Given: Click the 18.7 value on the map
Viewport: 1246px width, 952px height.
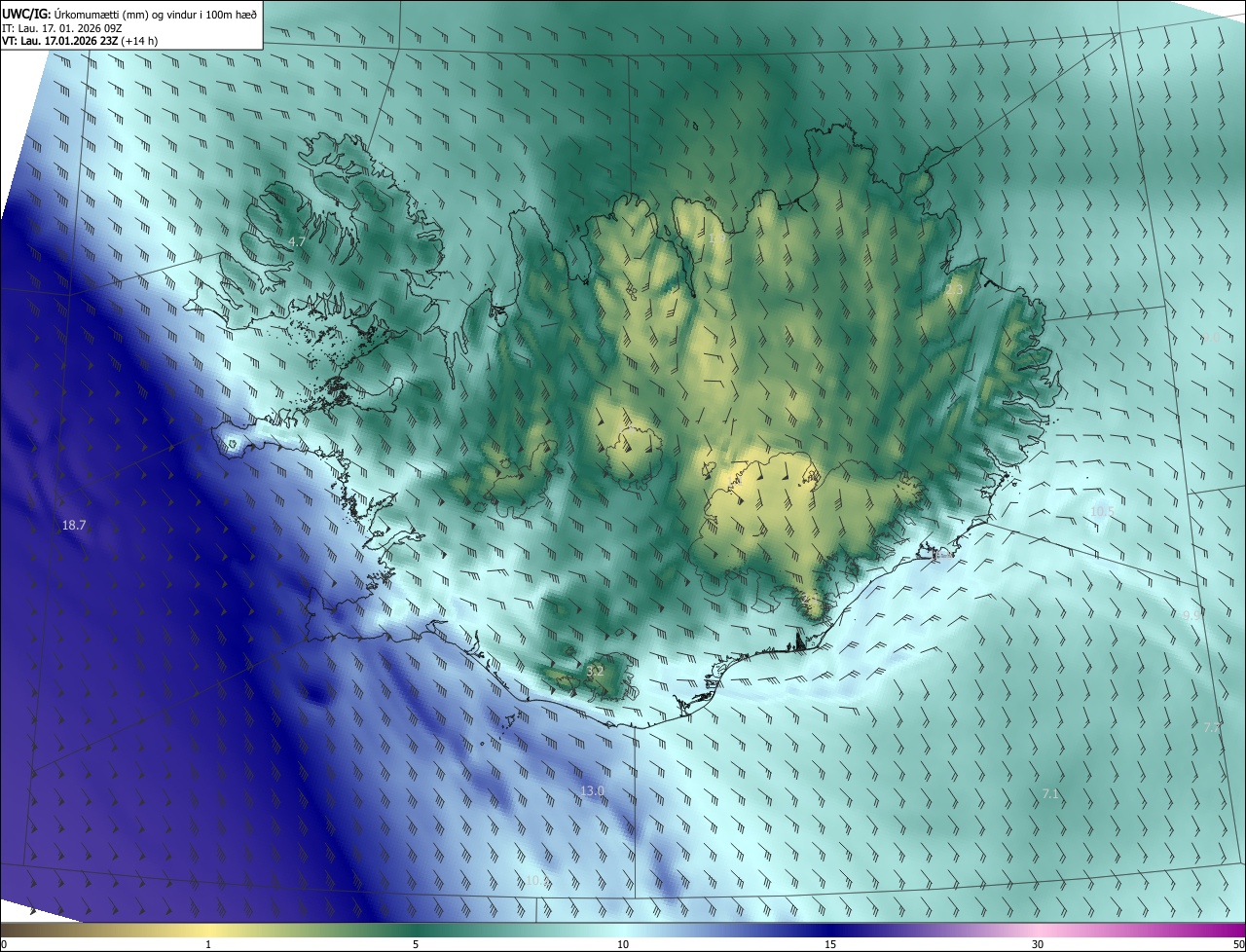Looking at the screenshot, I should coord(74,525).
